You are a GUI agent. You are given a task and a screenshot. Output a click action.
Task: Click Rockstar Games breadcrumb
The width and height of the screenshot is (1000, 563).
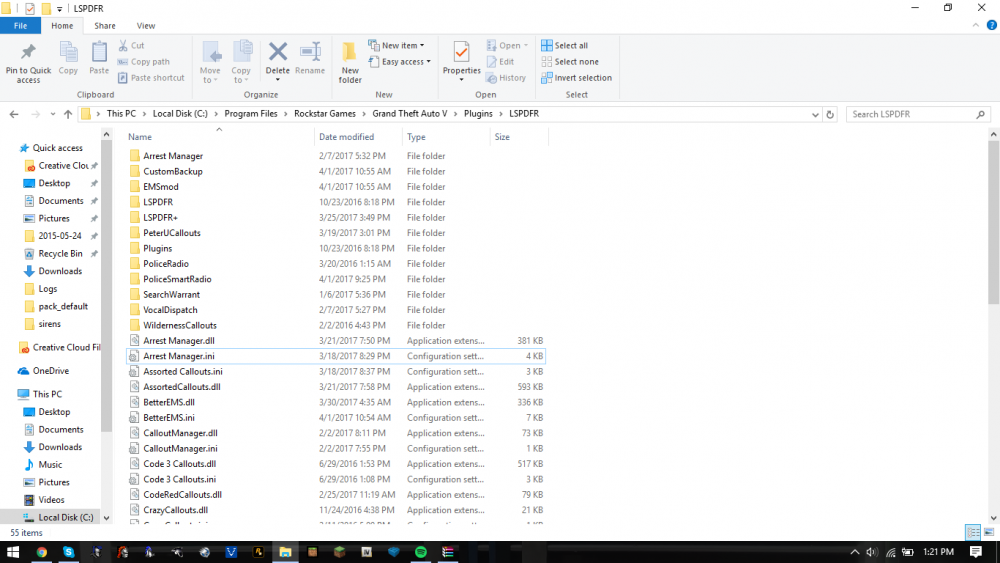[x=325, y=113]
